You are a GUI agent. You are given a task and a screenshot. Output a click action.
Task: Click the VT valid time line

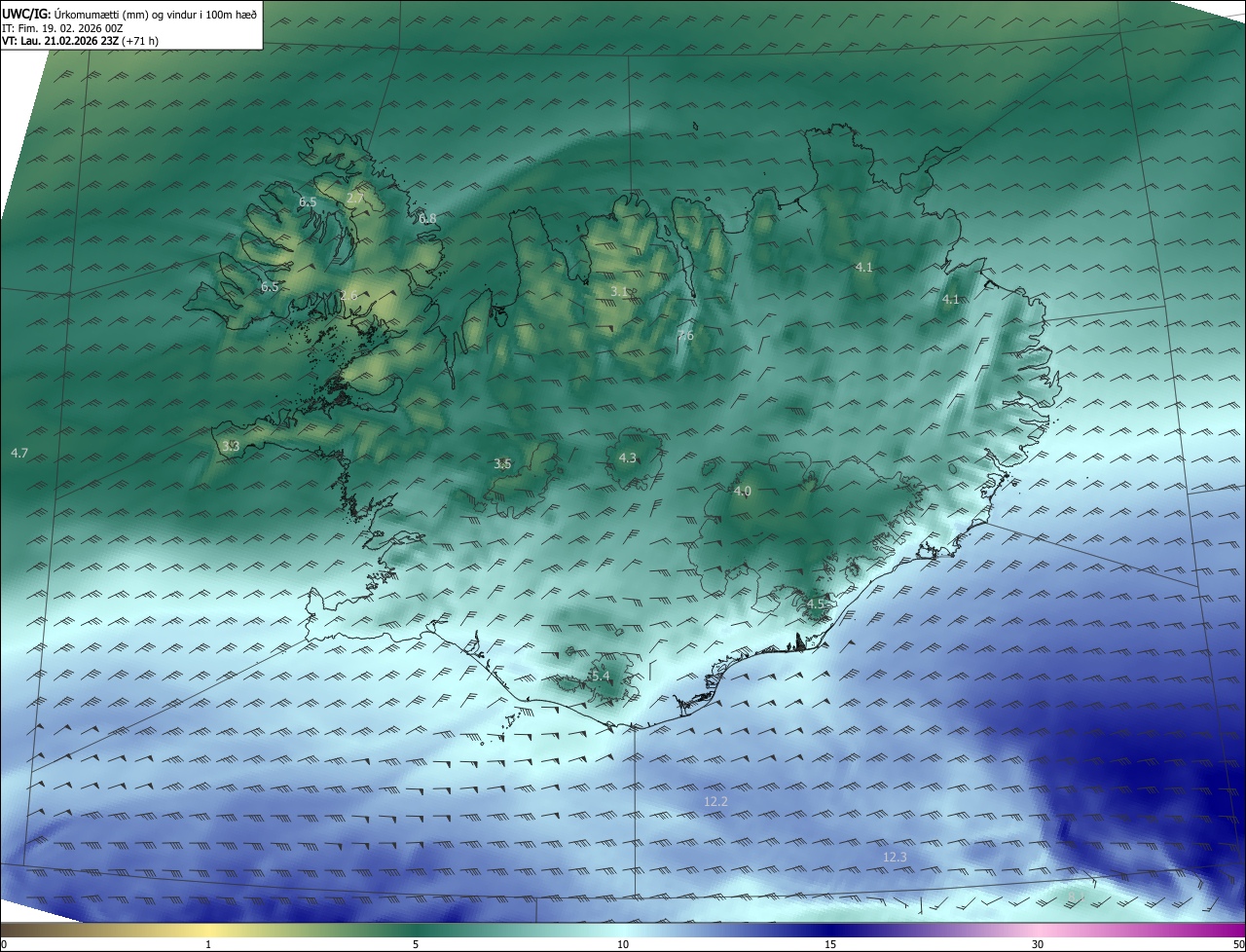click(x=80, y=41)
